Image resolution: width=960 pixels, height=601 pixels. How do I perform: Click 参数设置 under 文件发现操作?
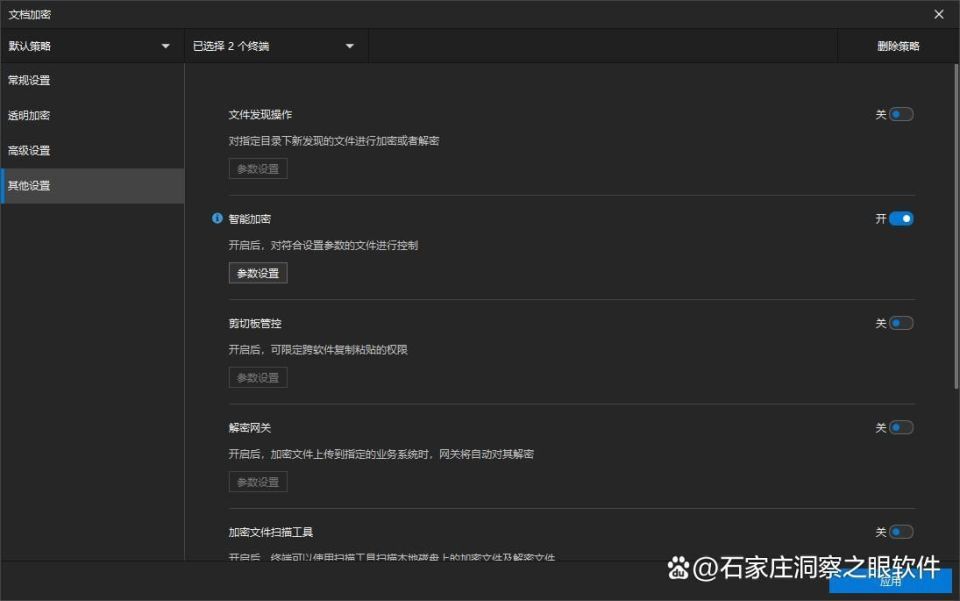click(x=258, y=169)
